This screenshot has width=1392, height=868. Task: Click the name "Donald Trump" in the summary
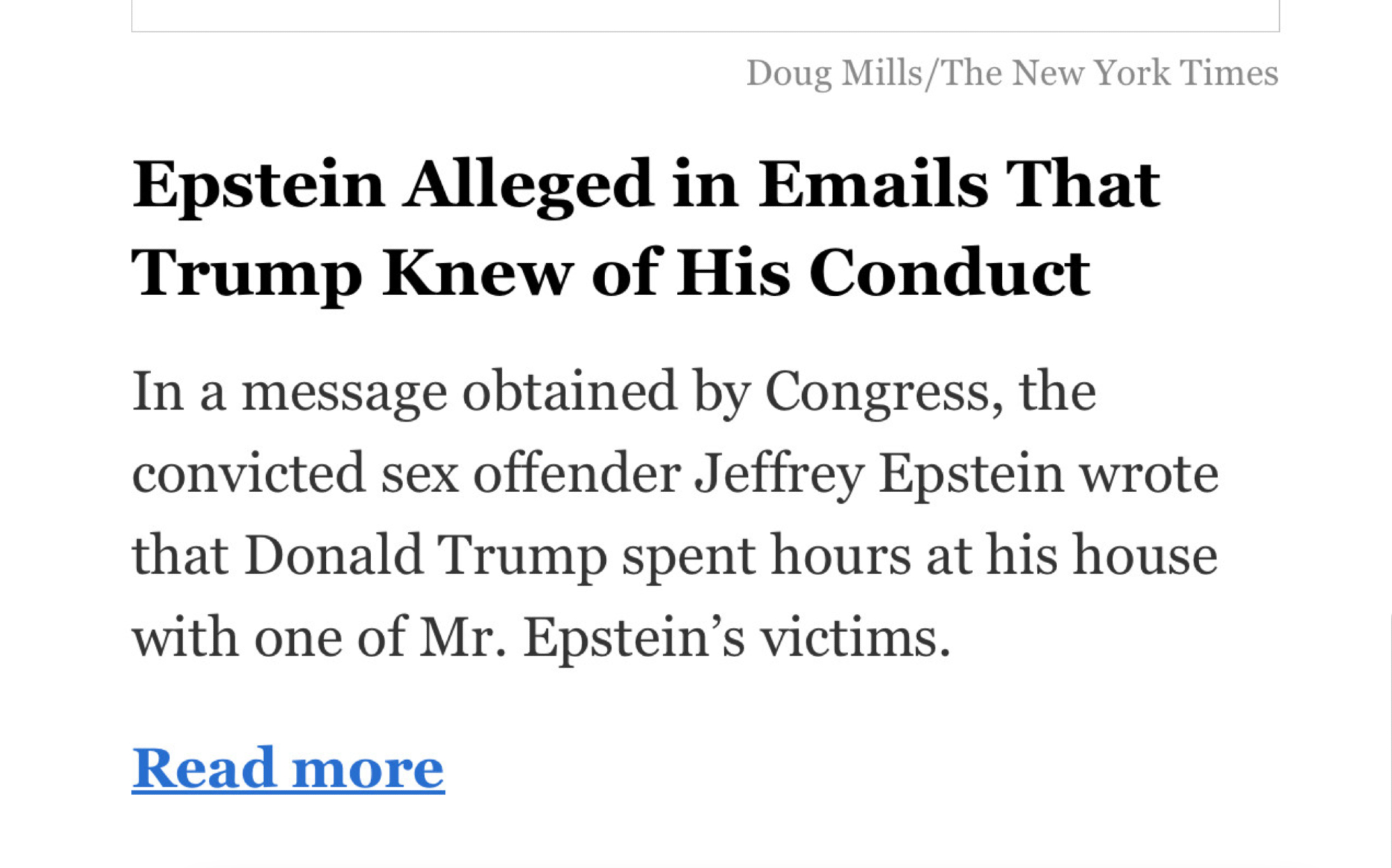coord(425,555)
